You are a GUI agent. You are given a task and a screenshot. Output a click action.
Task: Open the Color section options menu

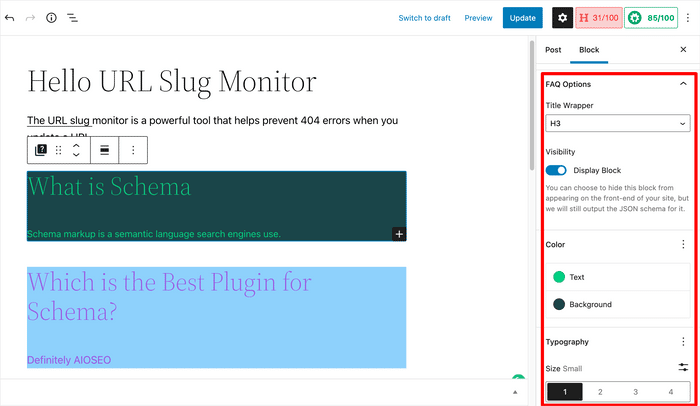(683, 244)
